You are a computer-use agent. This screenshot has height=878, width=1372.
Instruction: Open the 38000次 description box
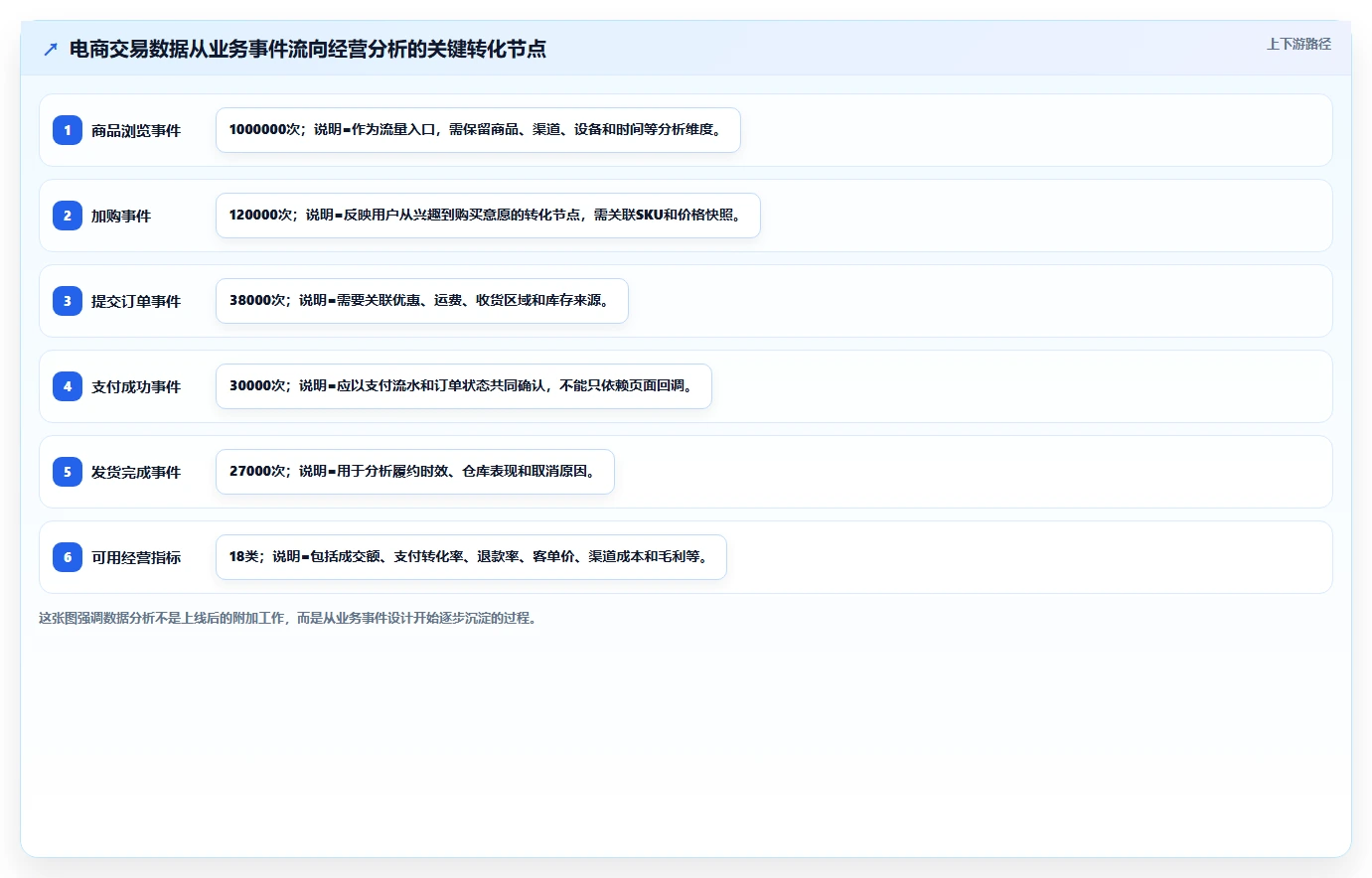(422, 301)
